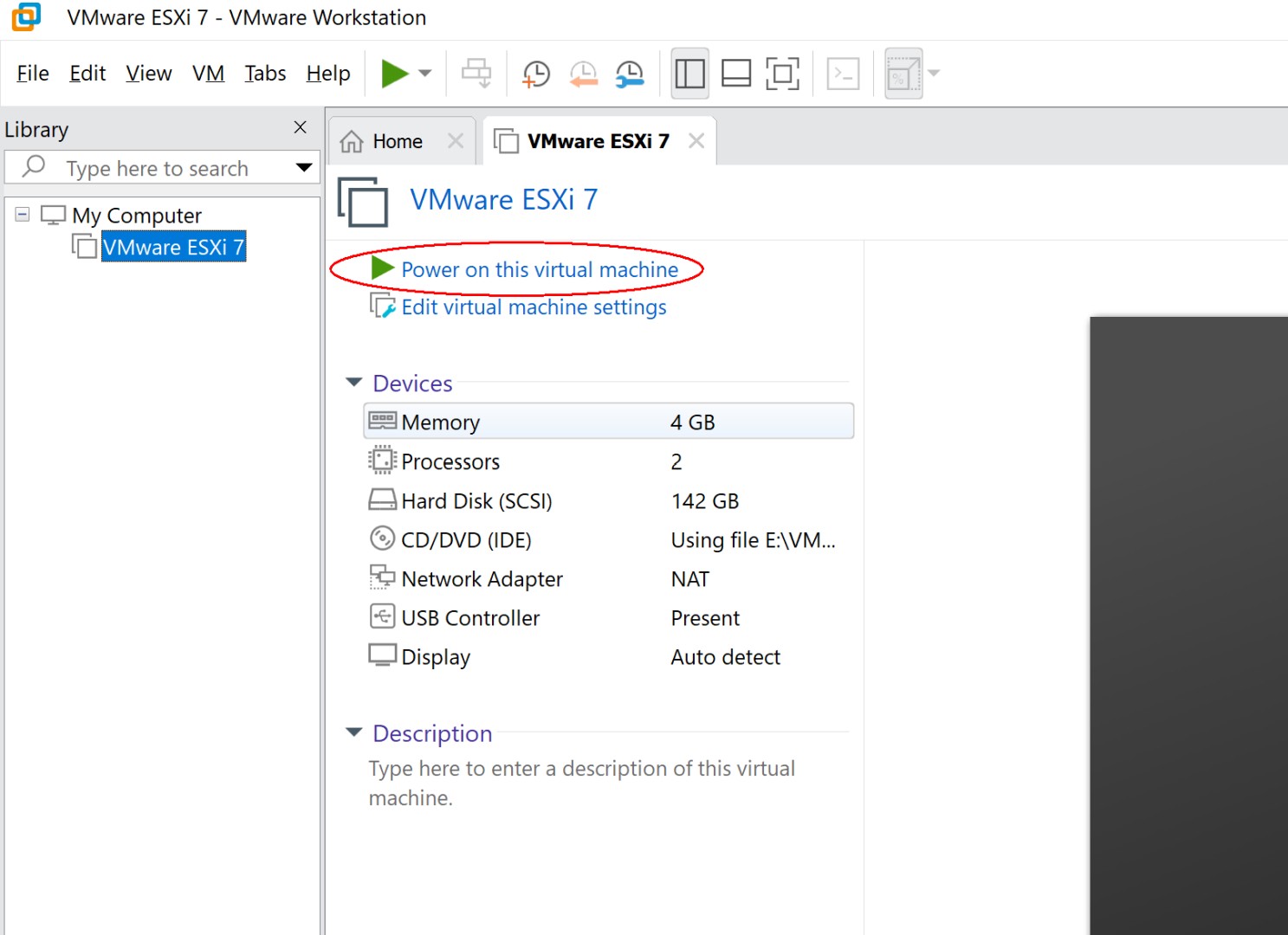Click the stretch guest display icon
Screen dimensions: 1288x935
(903, 74)
